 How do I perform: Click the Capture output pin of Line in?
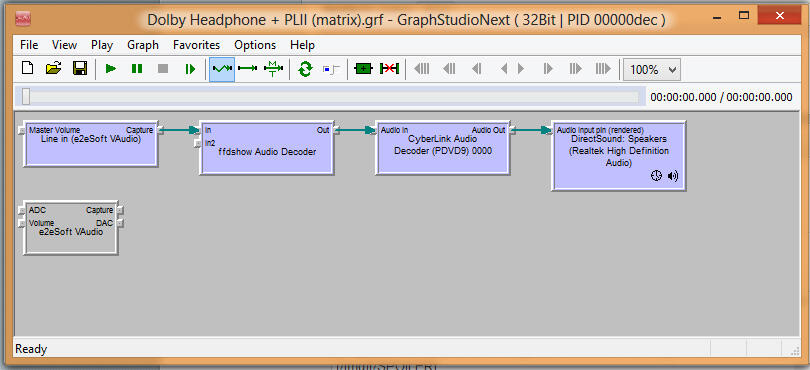161,130
